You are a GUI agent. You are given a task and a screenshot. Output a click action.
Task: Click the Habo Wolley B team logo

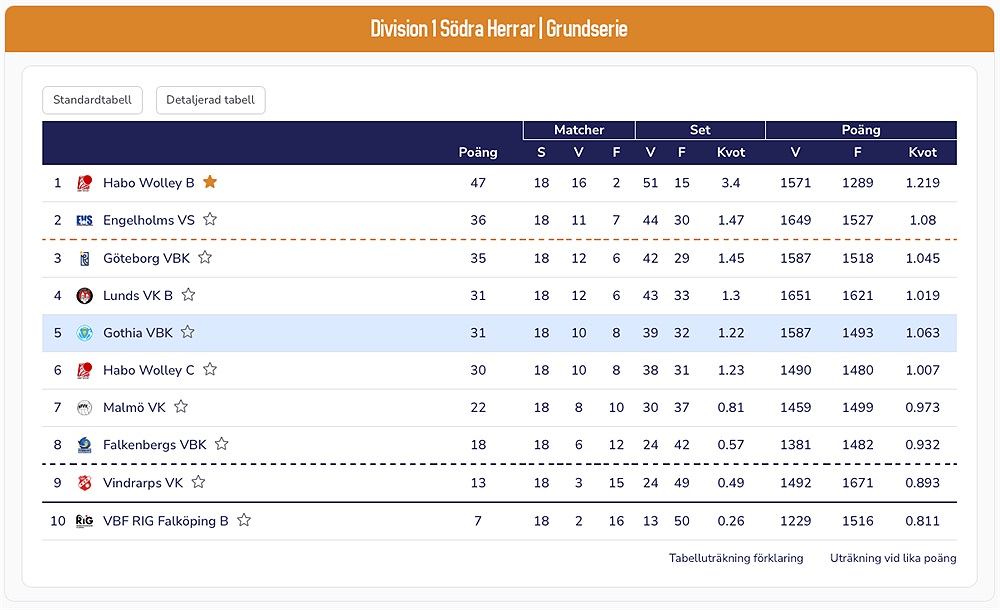pos(85,183)
